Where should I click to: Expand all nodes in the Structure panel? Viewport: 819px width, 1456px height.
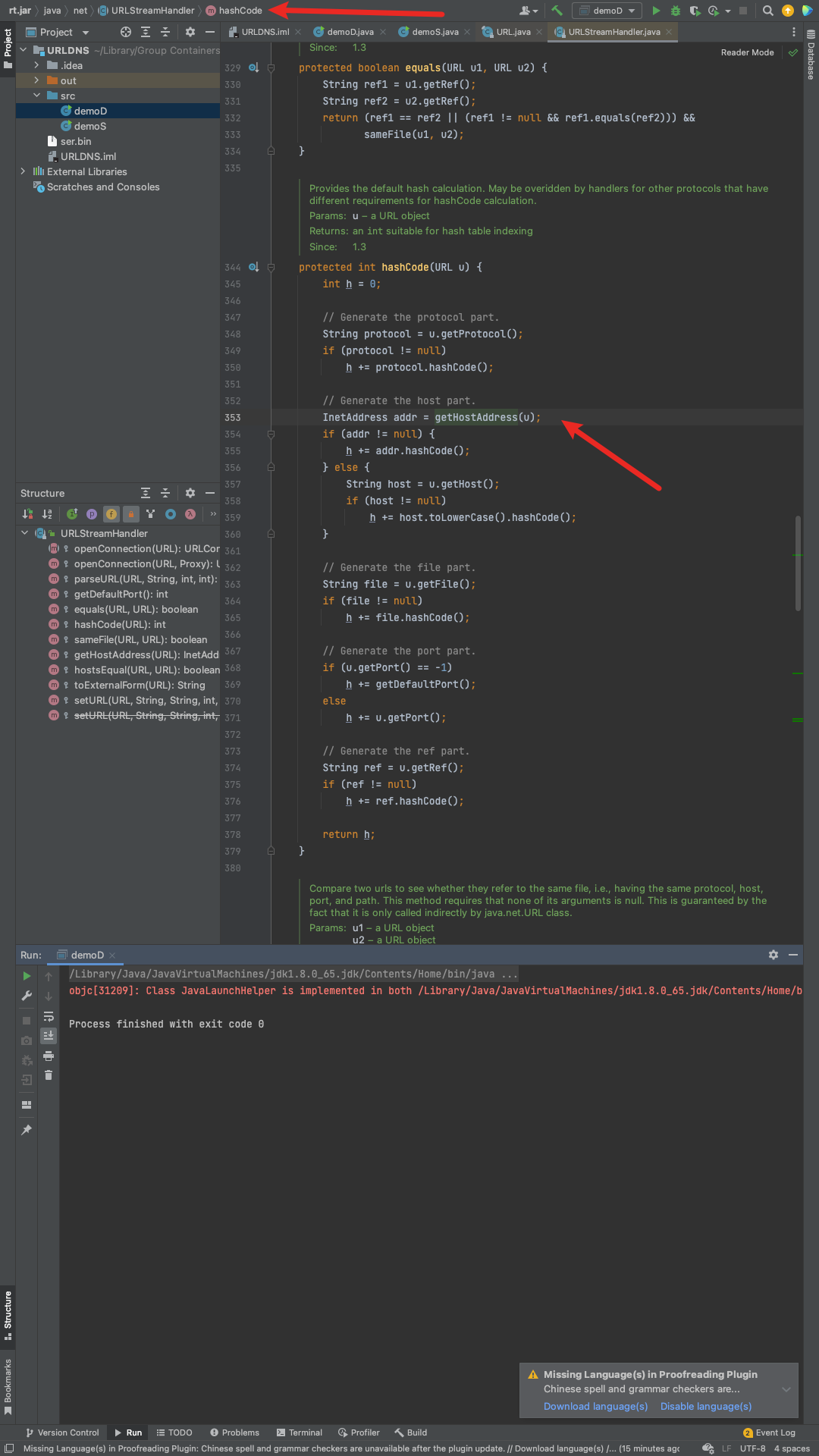[x=146, y=493]
